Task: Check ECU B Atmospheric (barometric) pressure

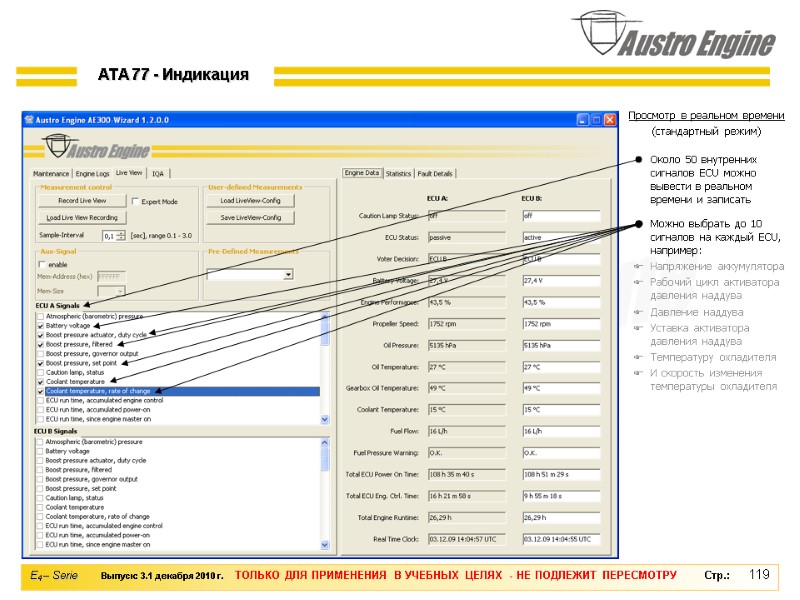Action: point(40,442)
